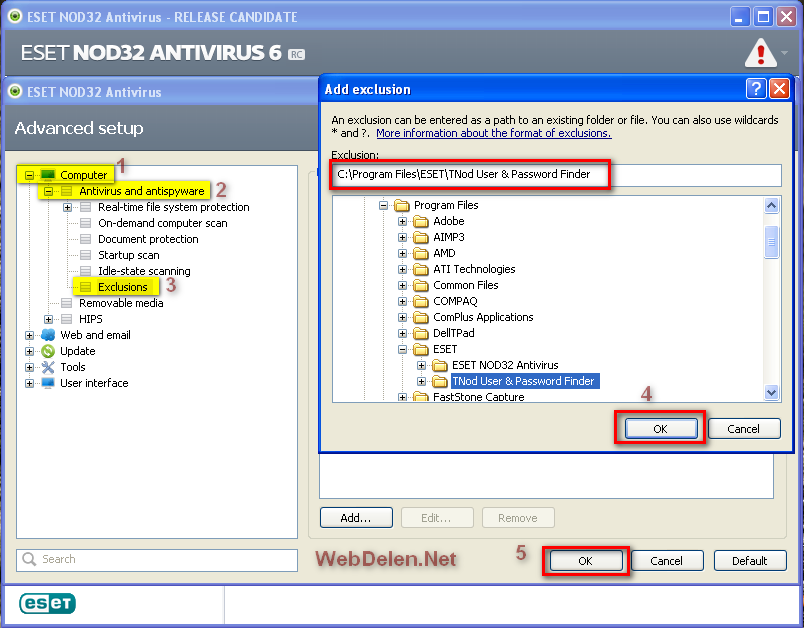The width and height of the screenshot is (804, 628).
Task: Click OK in Advanced setup window
Action: [x=586, y=561]
